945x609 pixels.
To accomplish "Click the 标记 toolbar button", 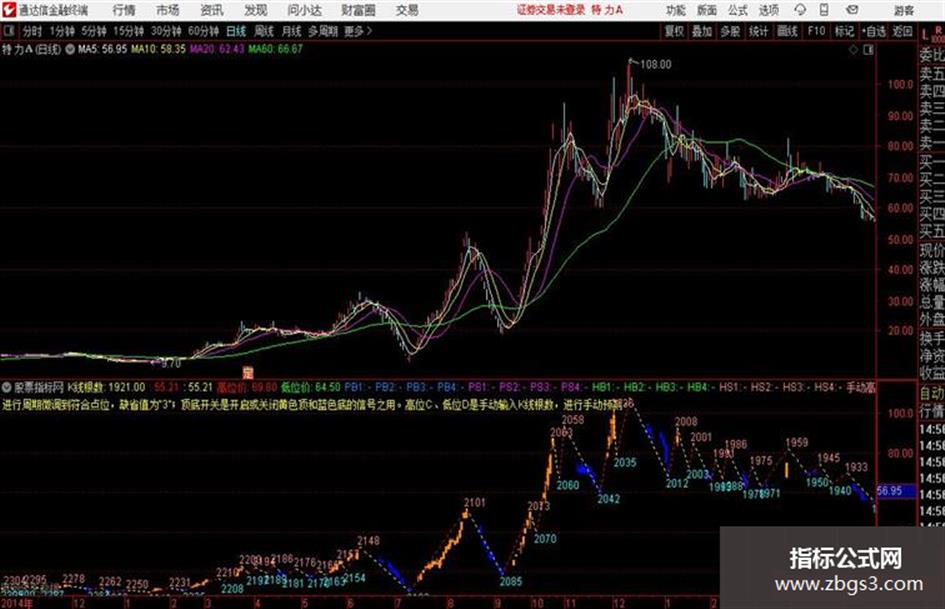I will tap(844, 31).
